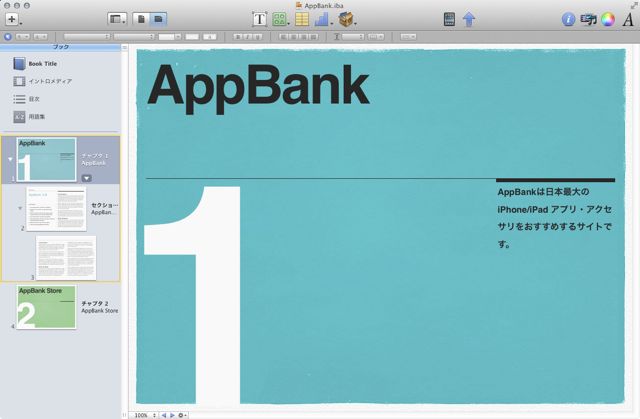Insert a Table
Screen dimensions: 640x419
tap(302, 19)
